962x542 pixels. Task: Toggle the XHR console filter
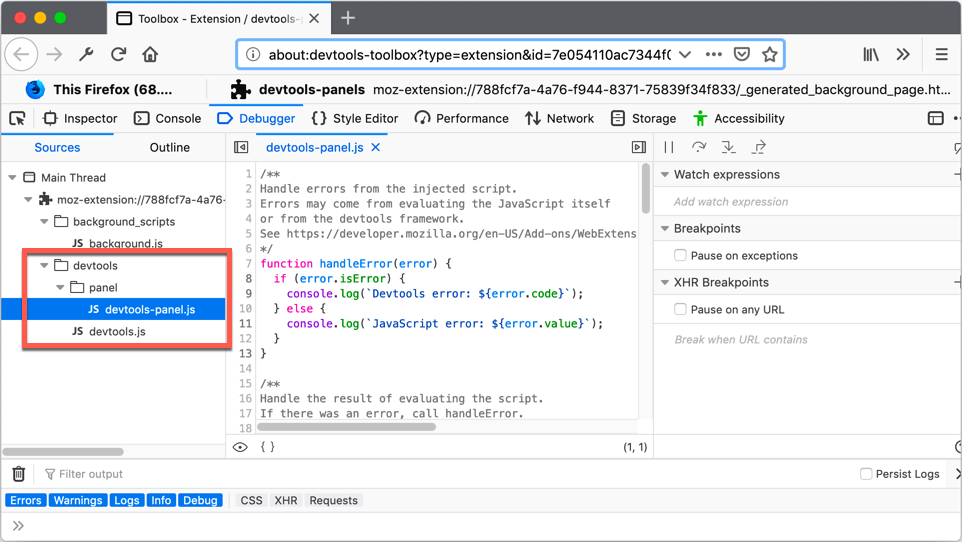pyautogui.click(x=286, y=500)
